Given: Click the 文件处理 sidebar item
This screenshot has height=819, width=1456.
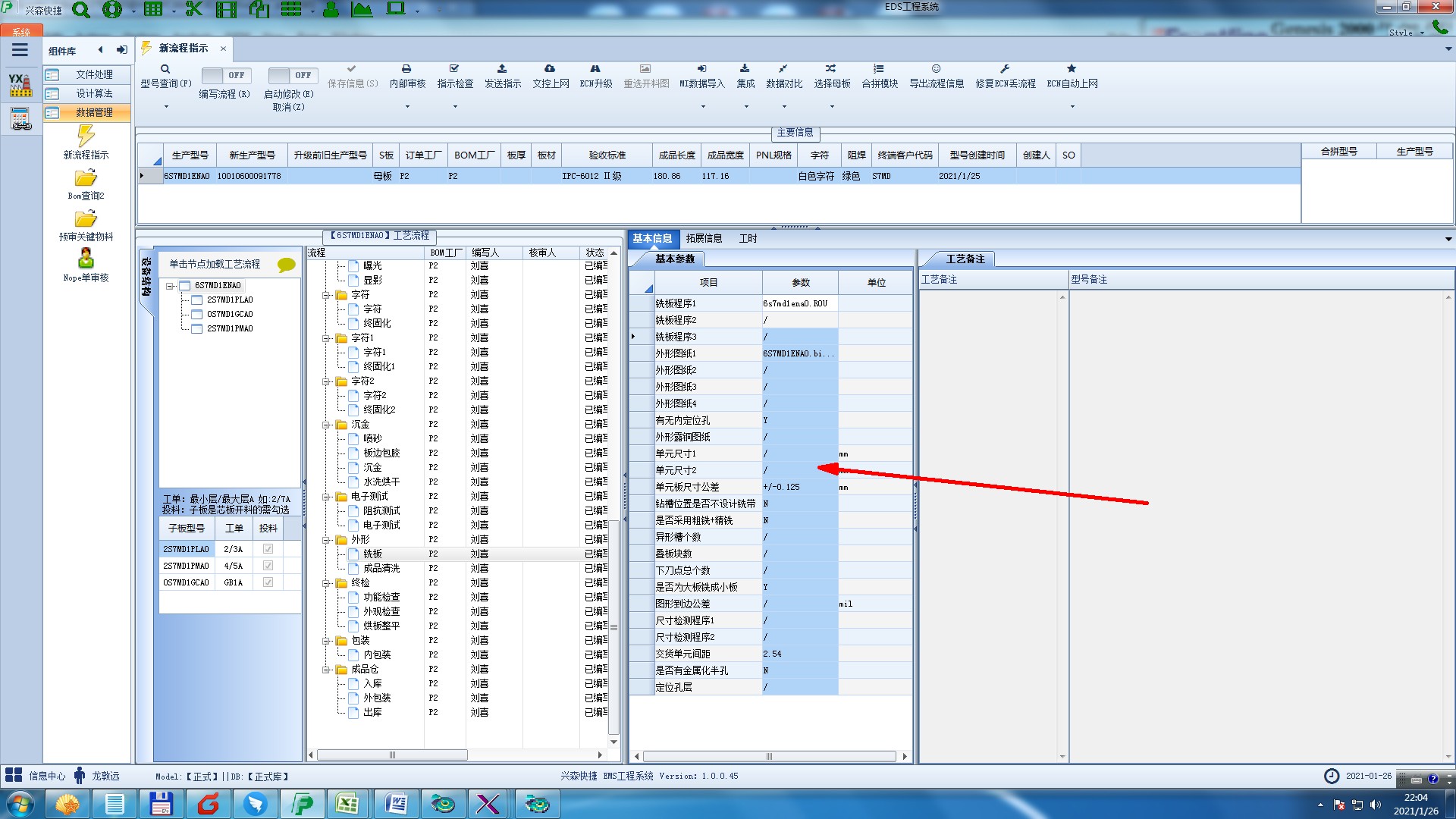Looking at the screenshot, I should click(x=94, y=74).
